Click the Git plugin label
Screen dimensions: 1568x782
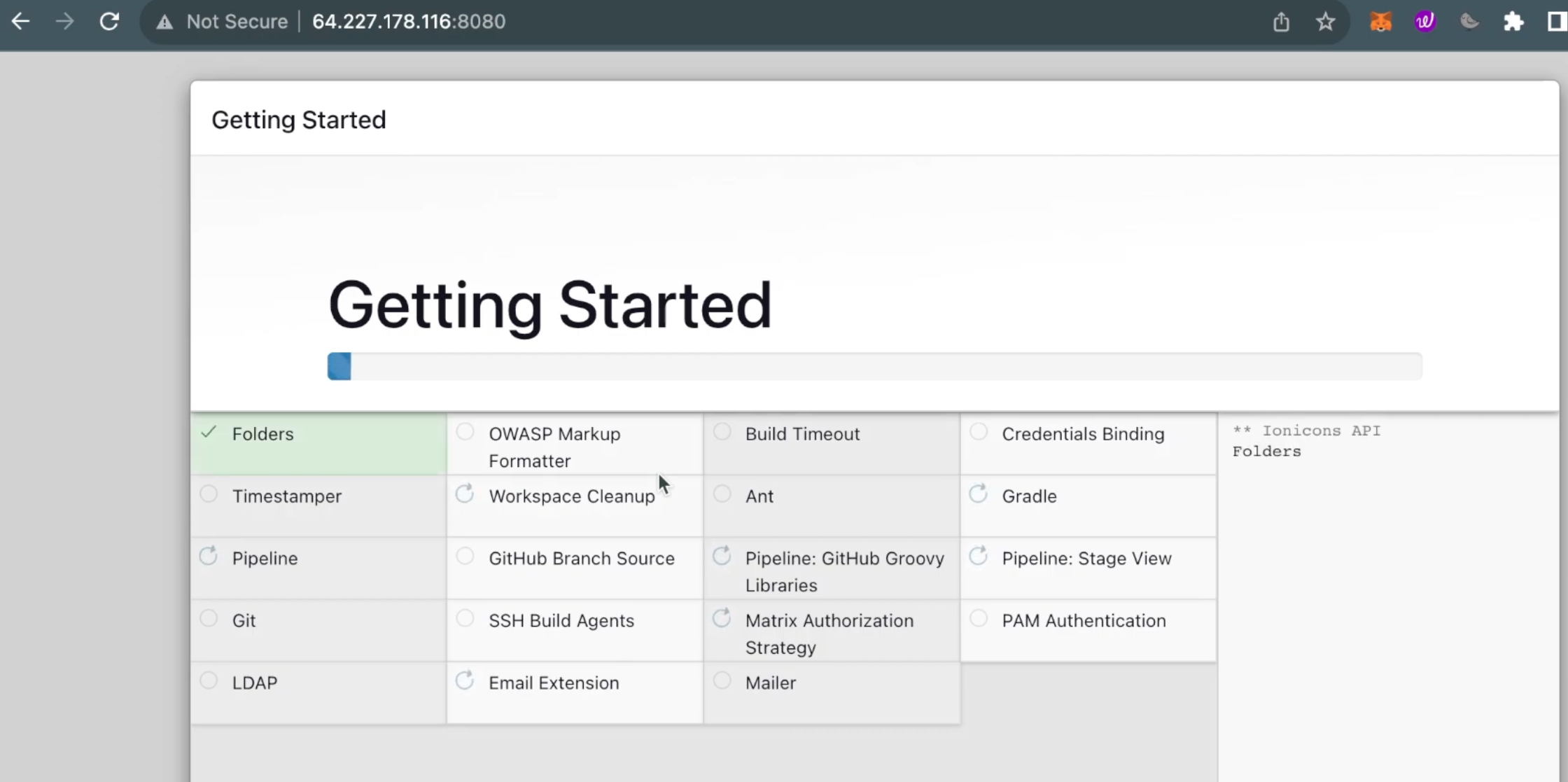coord(244,621)
